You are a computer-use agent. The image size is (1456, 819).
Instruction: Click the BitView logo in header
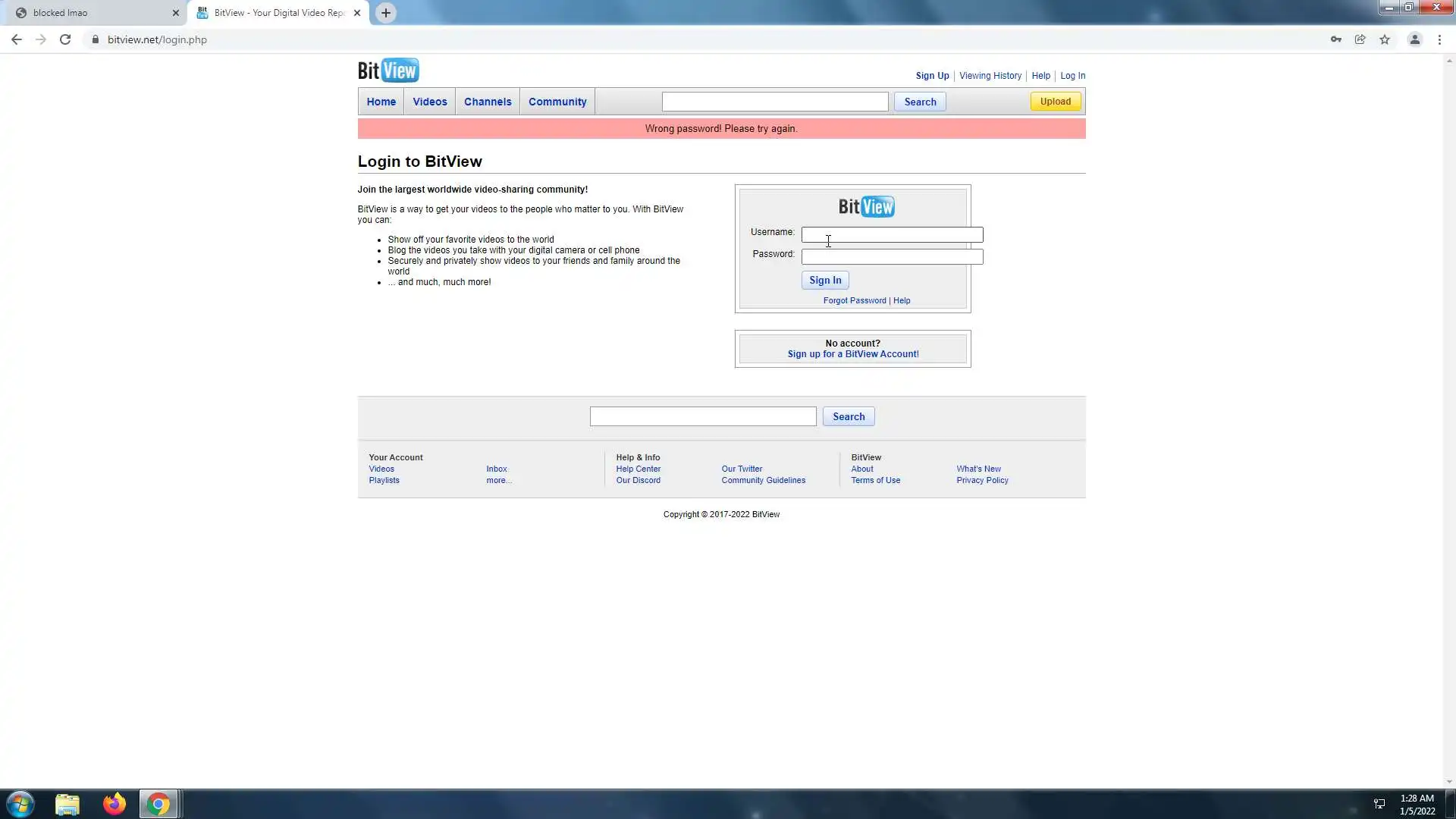click(x=388, y=71)
